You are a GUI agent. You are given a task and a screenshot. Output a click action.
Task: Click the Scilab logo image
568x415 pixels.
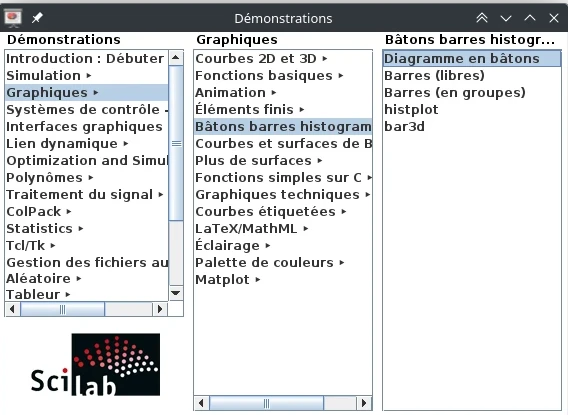click(95, 364)
